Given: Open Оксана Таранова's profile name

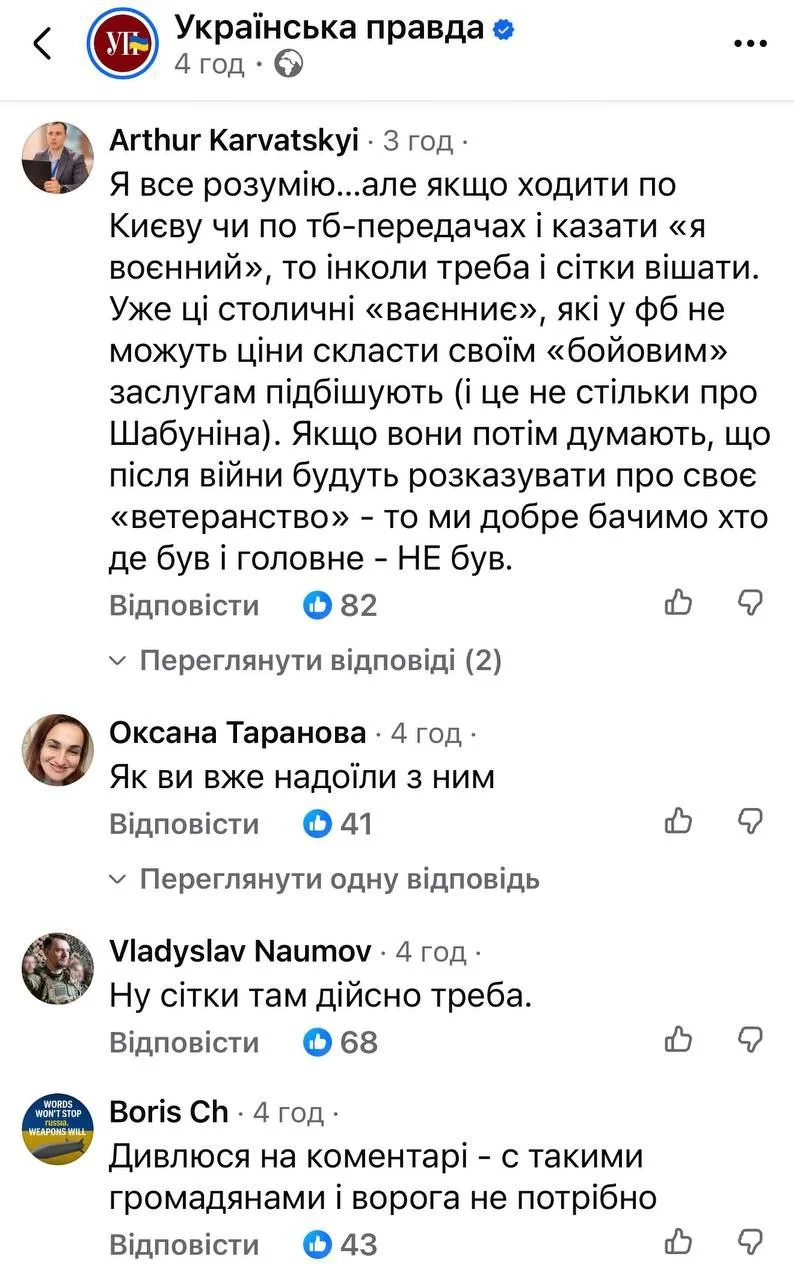Looking at the screenshot, I should tap(237, 733).
